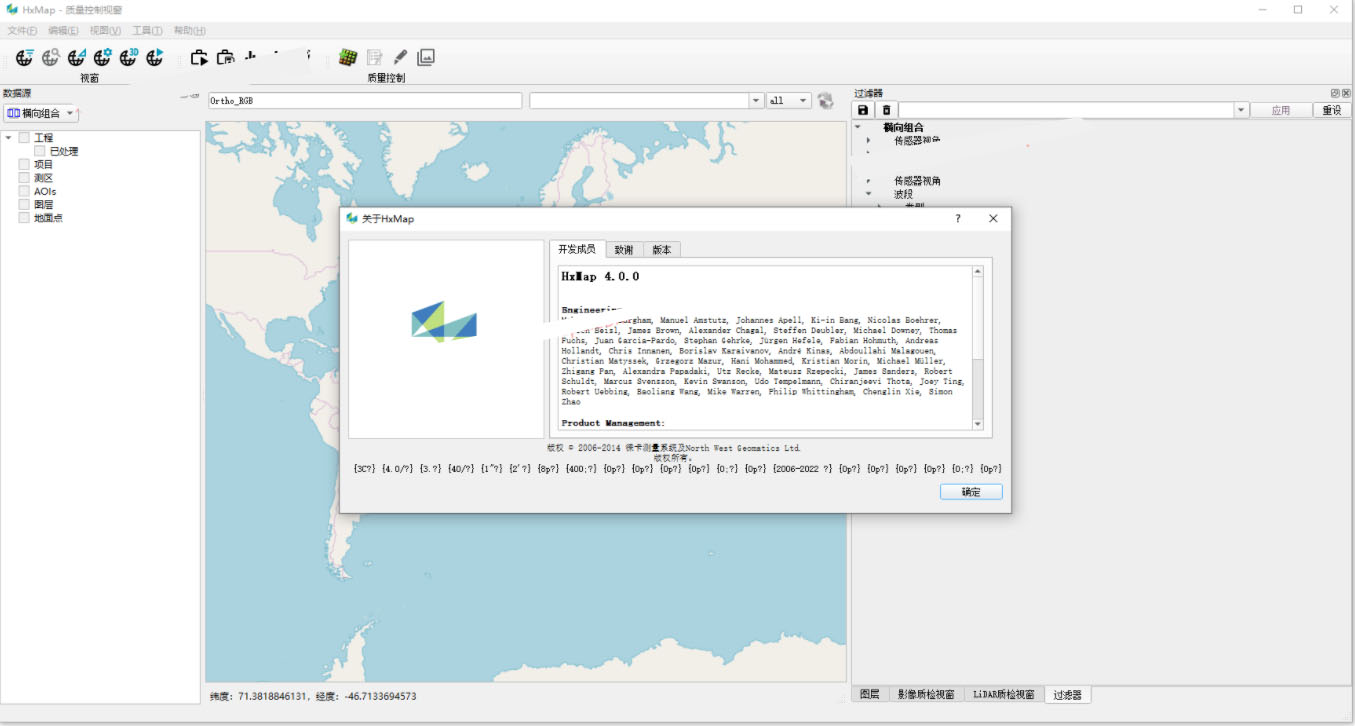Image resolution: width=1355 pixels, height=726 pixels.
Task: Click the credits scrollbar down arrow
Action: [977, 424]
